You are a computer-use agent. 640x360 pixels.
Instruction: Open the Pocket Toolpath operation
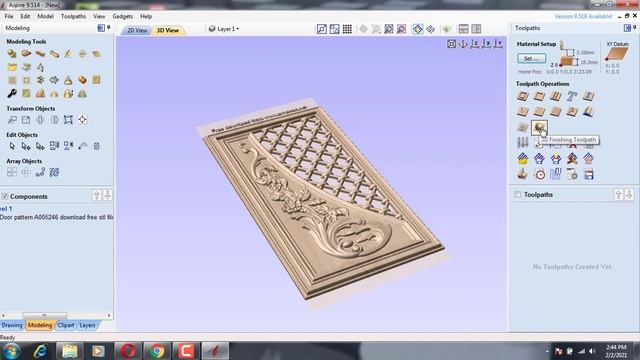pos(539,96)
